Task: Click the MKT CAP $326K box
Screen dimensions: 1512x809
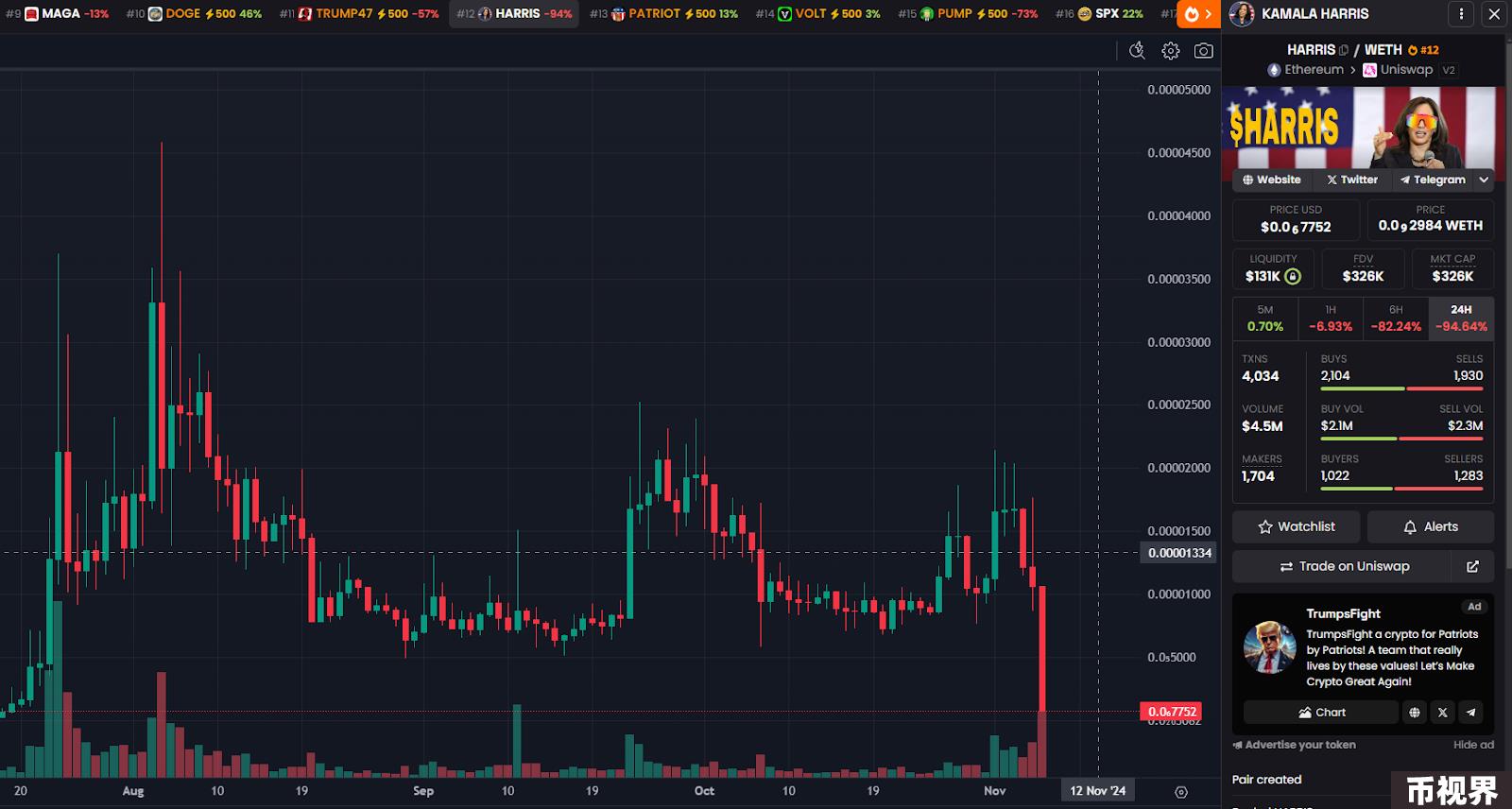Action: pyautogui.click(x=1452, y=268)
